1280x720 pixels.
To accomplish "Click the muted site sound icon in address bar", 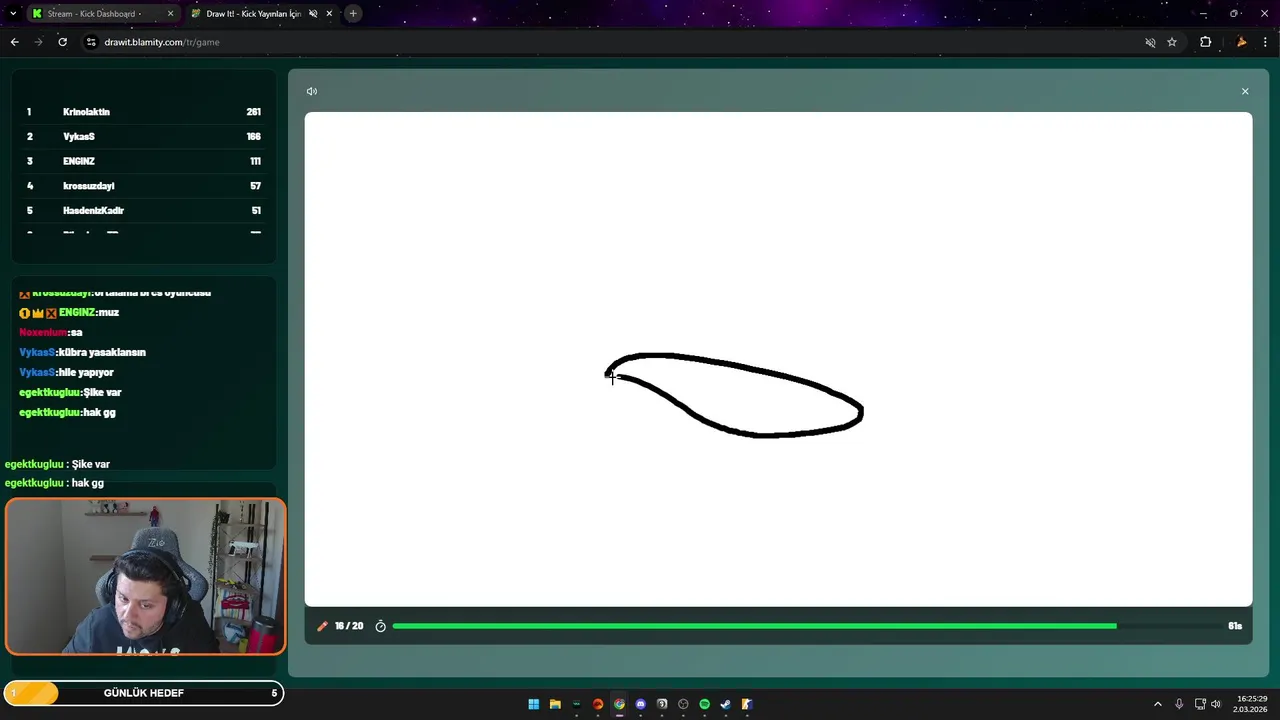I will (1150, 42).
